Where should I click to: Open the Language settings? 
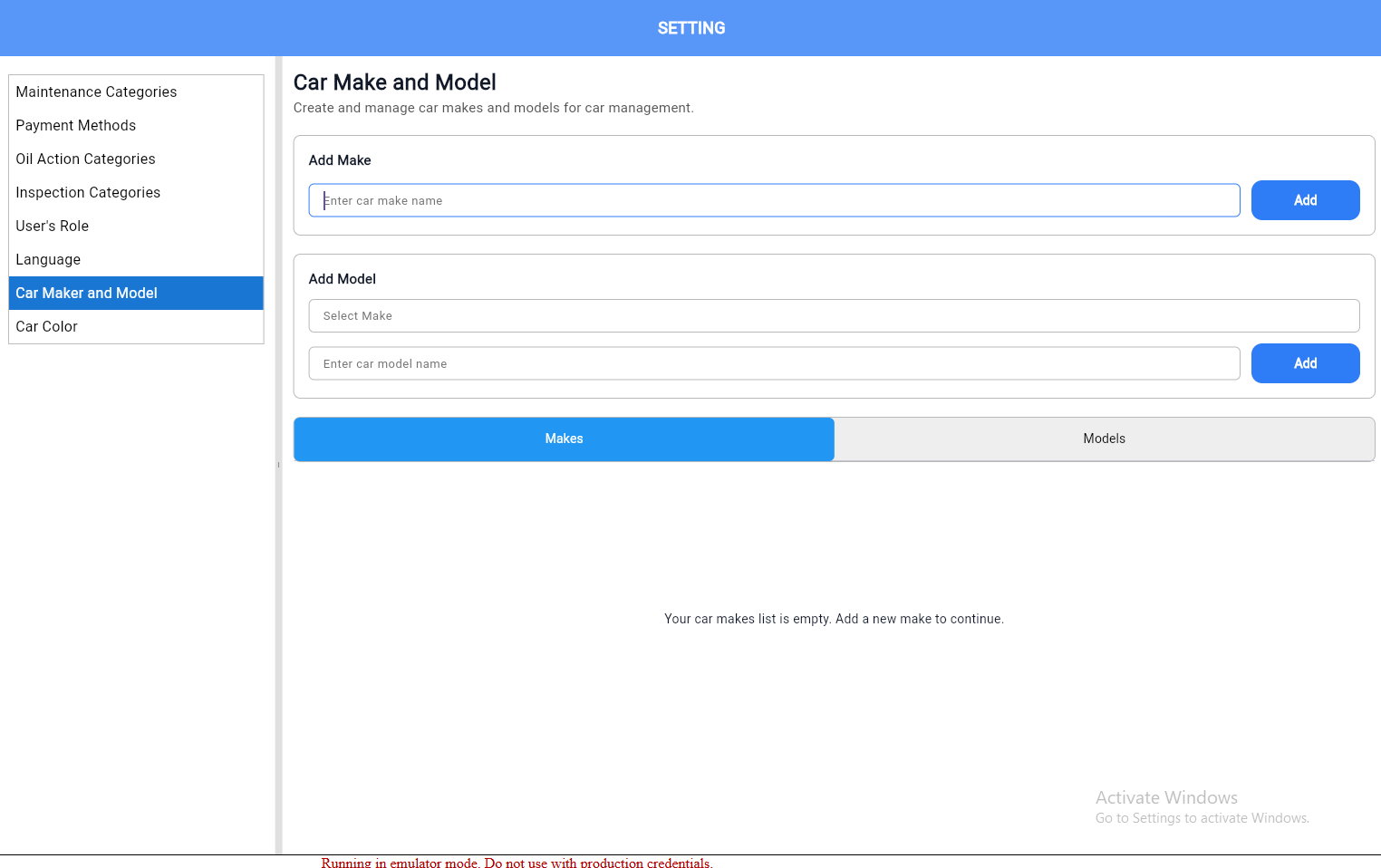pyautogui.click(x=48, y=259)
